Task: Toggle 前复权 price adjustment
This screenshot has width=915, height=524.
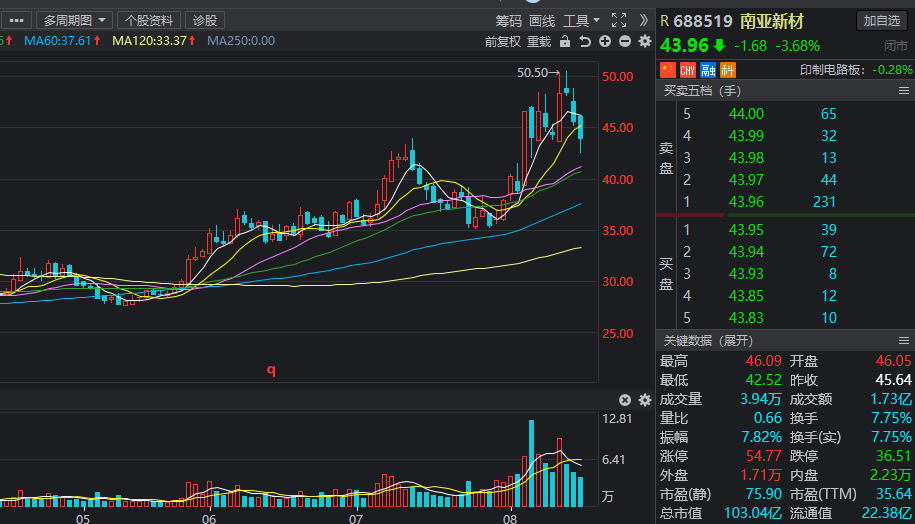Action: click(502, 42)
